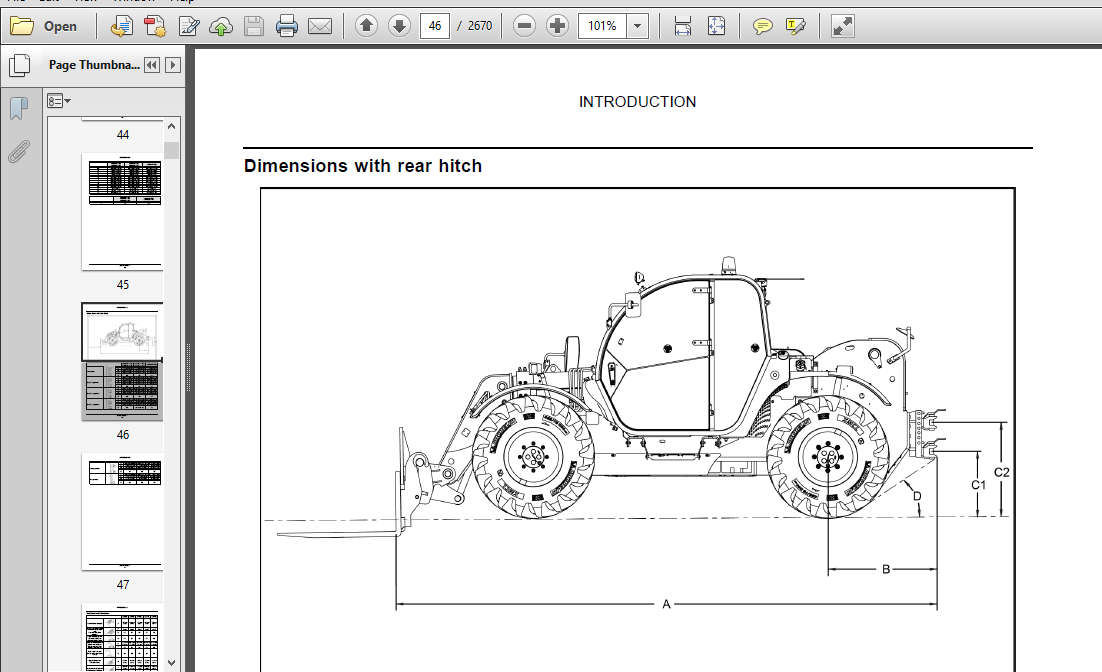The width and height of the screenshot is (1102, 672).
Task: Go to previous page with up arrow
Action: 366,26
